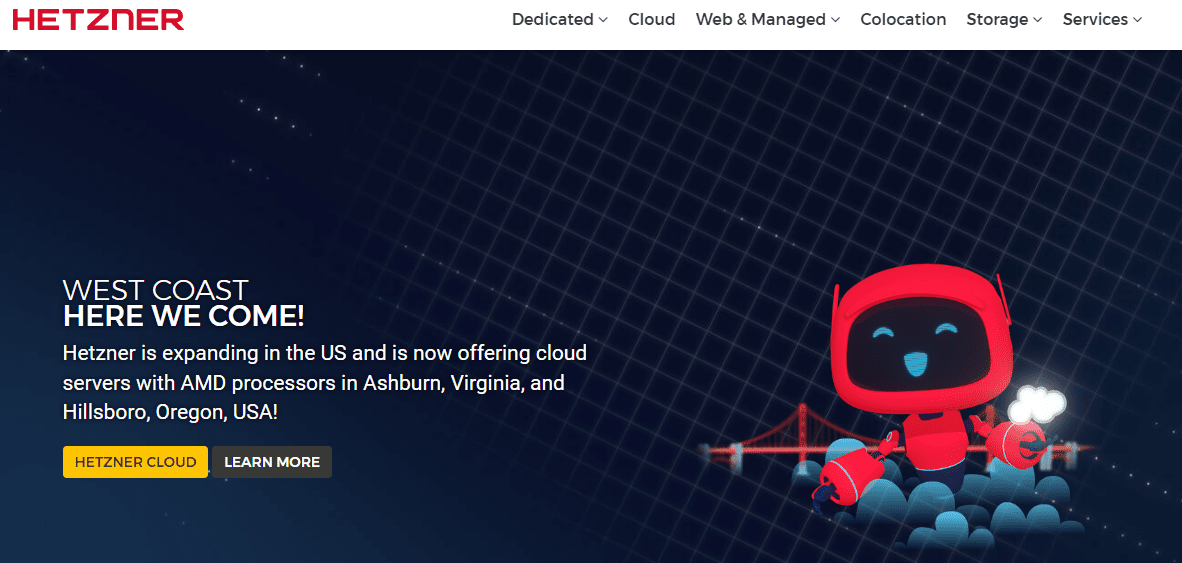This screenshot has height=563, width=1182.
Task: Open the Storage menu
Action: (x=997, y=19)
